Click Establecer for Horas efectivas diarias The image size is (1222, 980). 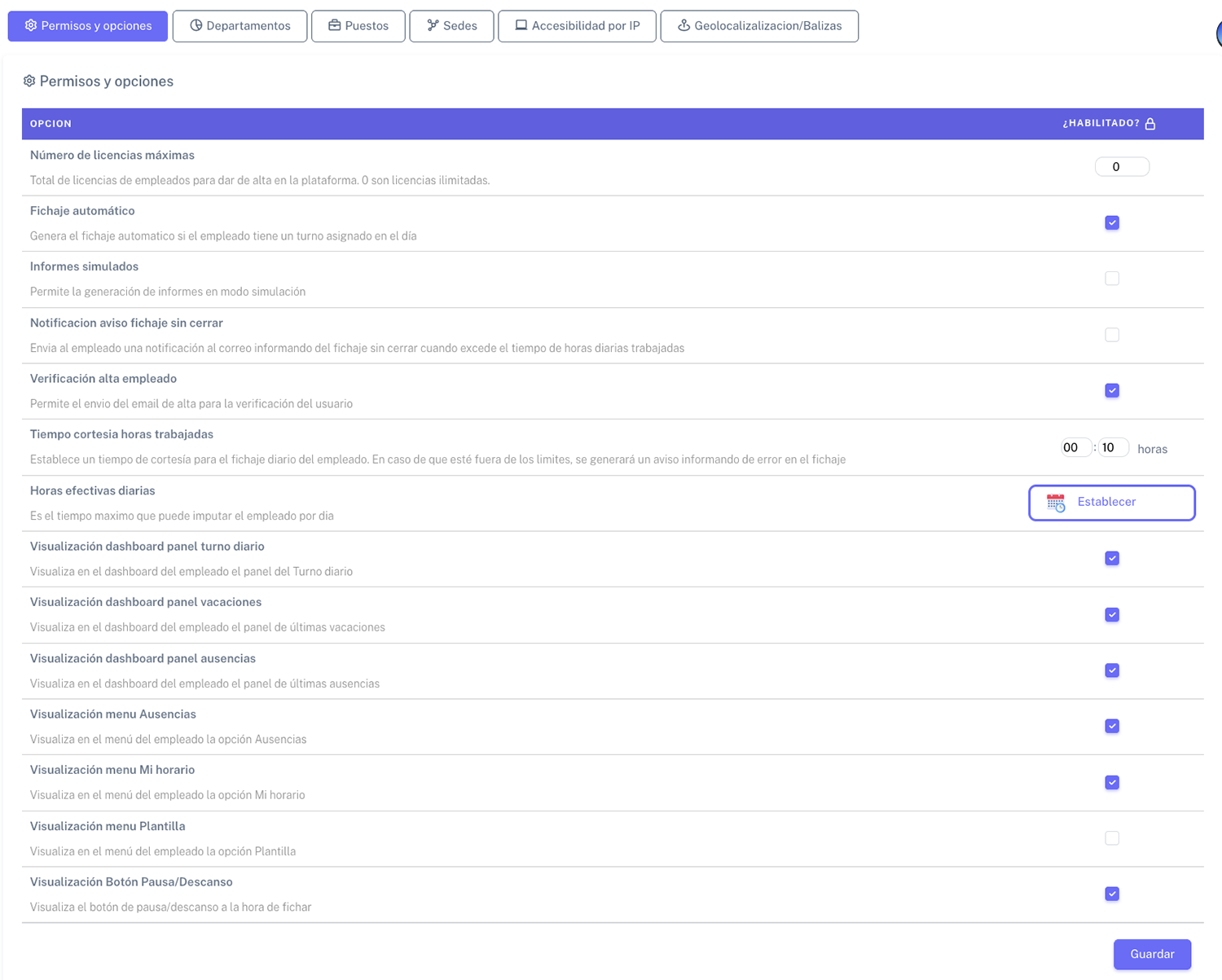1111,503
